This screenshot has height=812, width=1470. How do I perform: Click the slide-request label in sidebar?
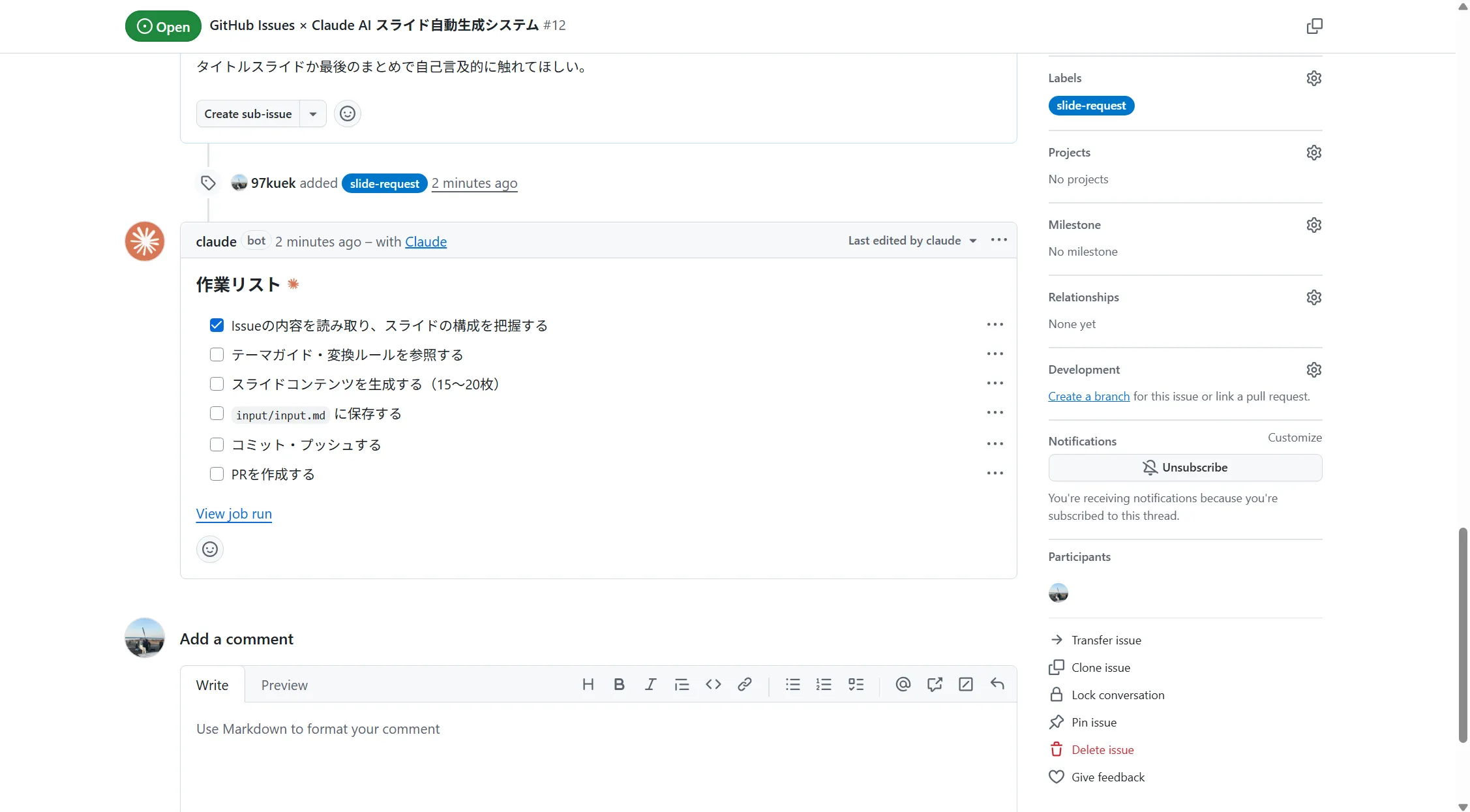tap(1091, 106)
